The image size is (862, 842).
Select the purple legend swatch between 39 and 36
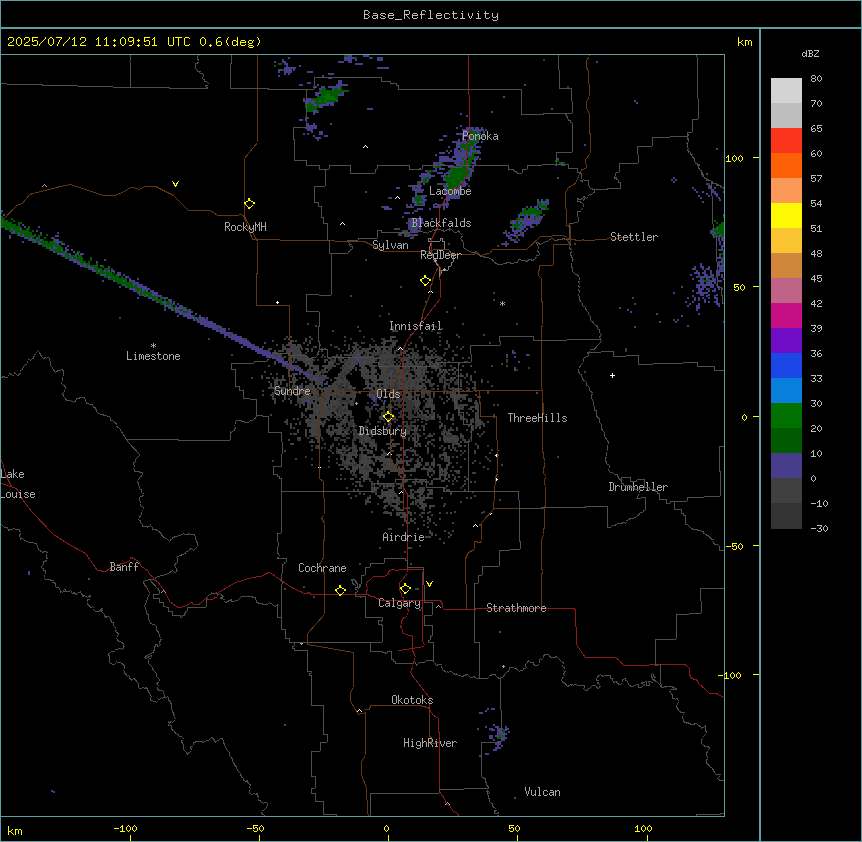click(786, 341)
